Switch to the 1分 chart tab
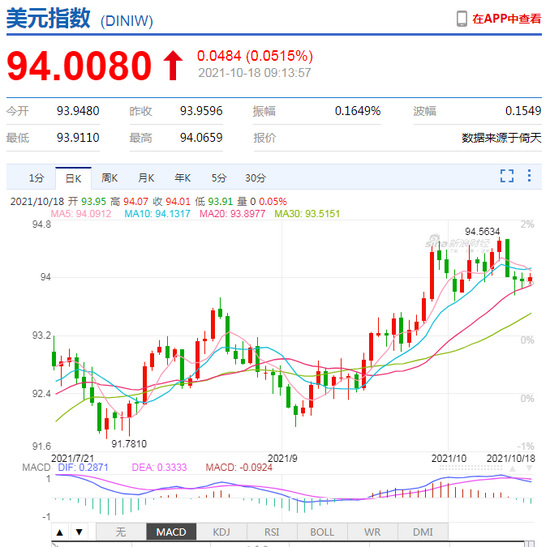Viewport: 550px width, 547px height. [x=36, y=178]
